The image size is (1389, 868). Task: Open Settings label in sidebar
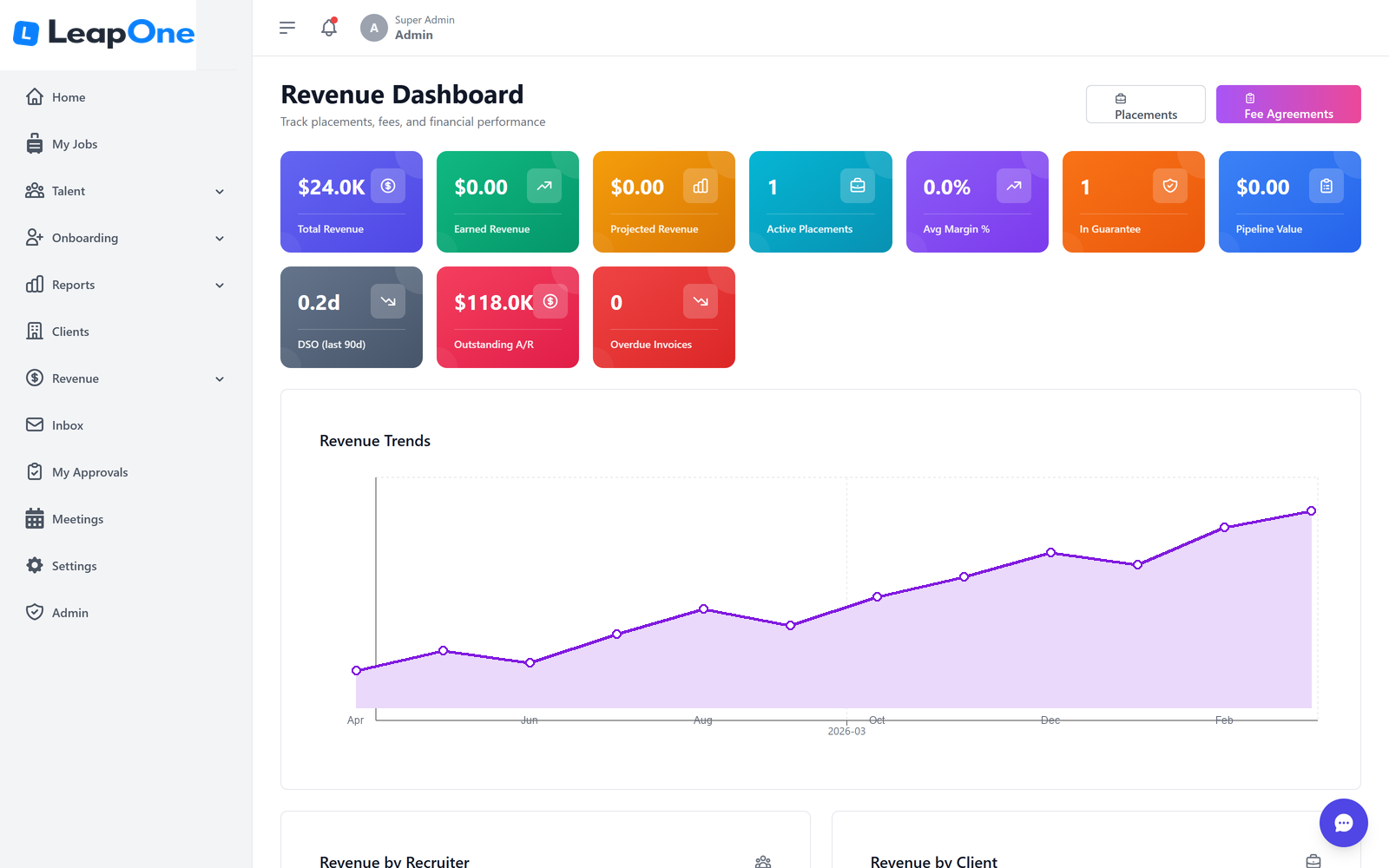75,566
